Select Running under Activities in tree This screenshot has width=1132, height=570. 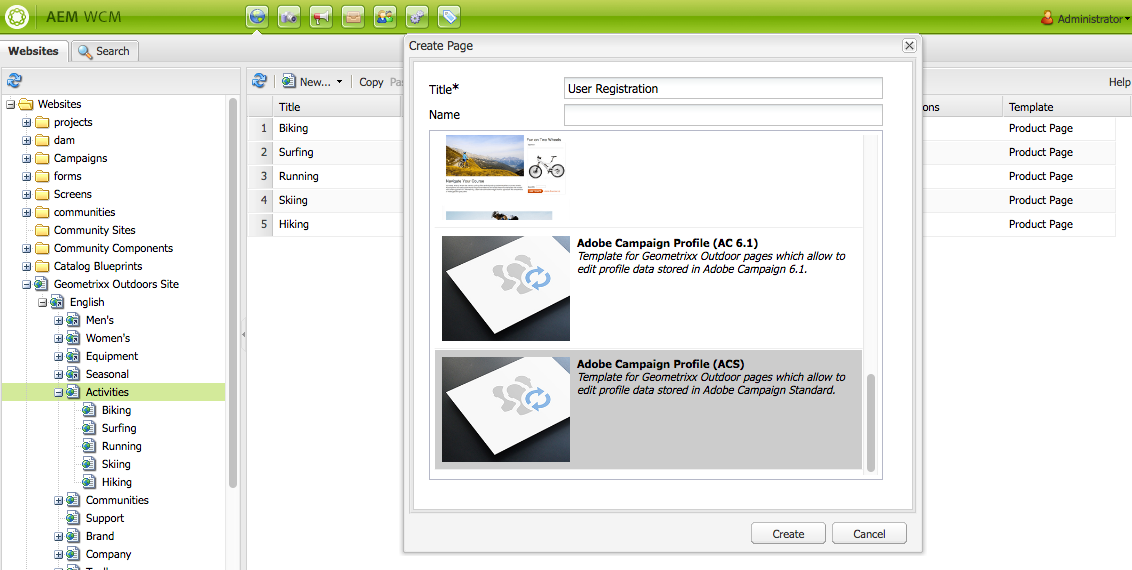(121, 447)
